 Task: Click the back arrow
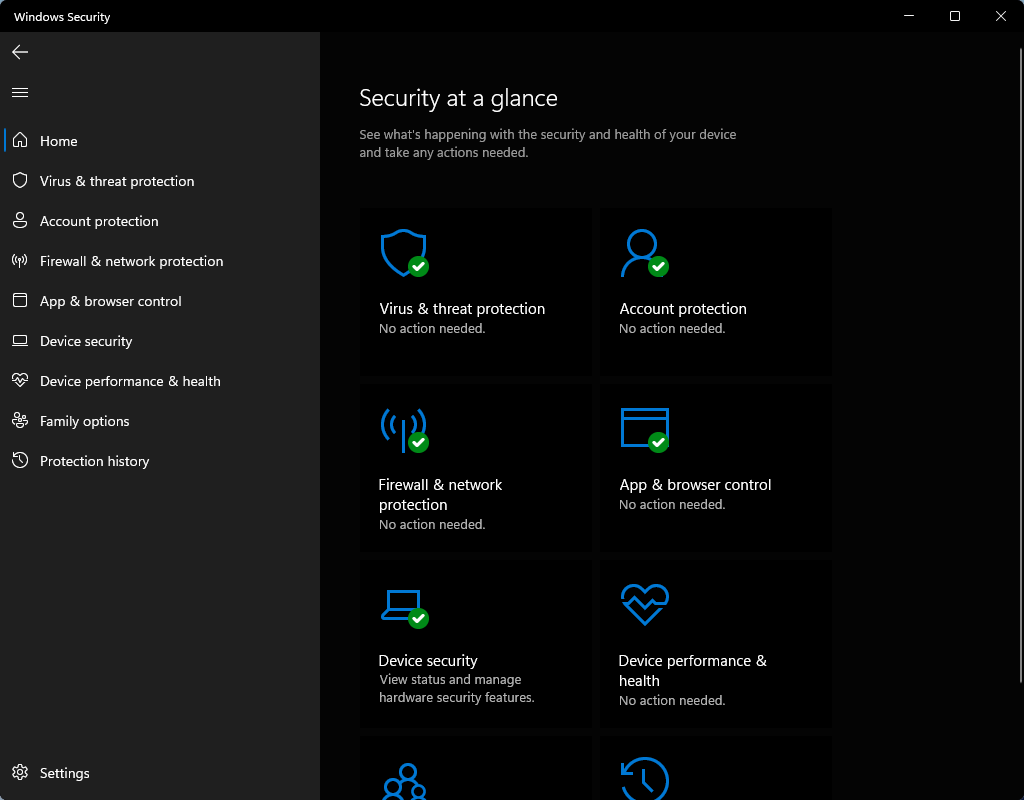(x=19, y=51)
